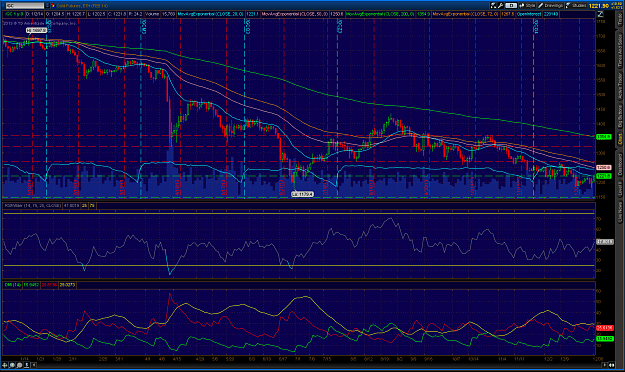625x372 pixels.
Task: Click MovAvgExponential (CLOSE, 72, 0) study label
Action: tap(465, 14)
